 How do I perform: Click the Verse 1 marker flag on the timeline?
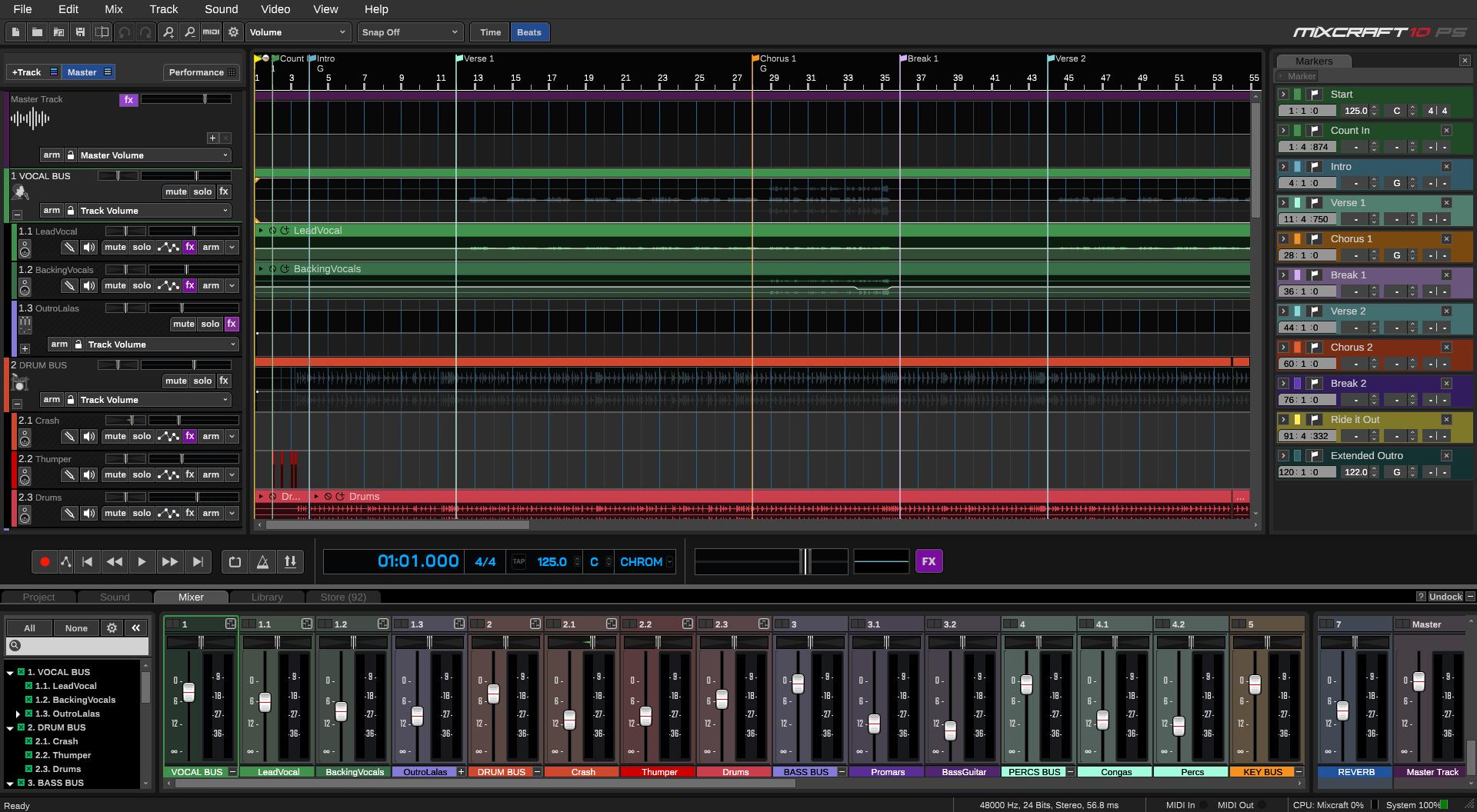460,58
